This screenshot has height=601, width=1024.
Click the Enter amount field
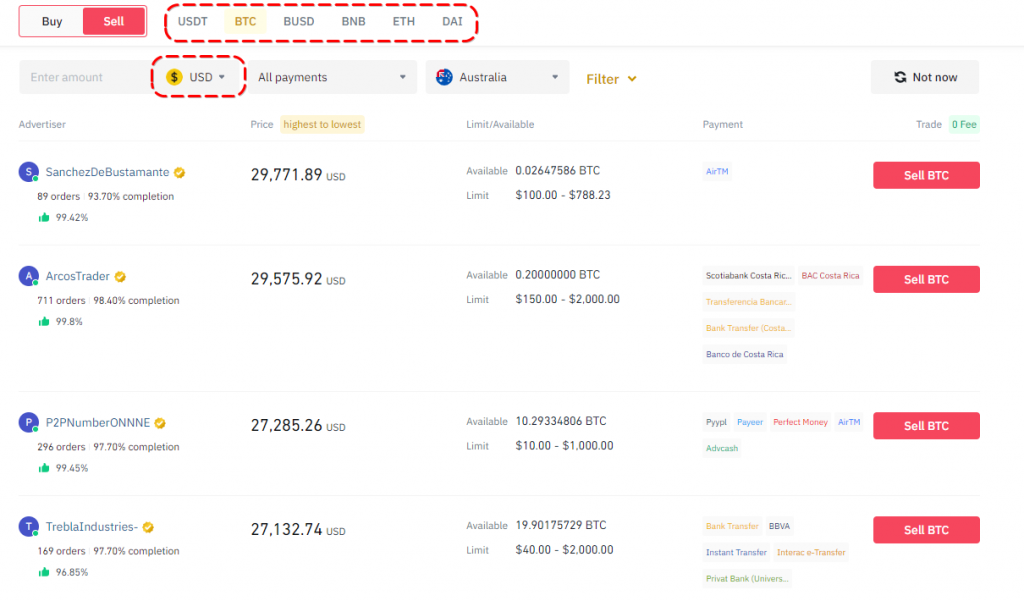[x=82, y=77]
